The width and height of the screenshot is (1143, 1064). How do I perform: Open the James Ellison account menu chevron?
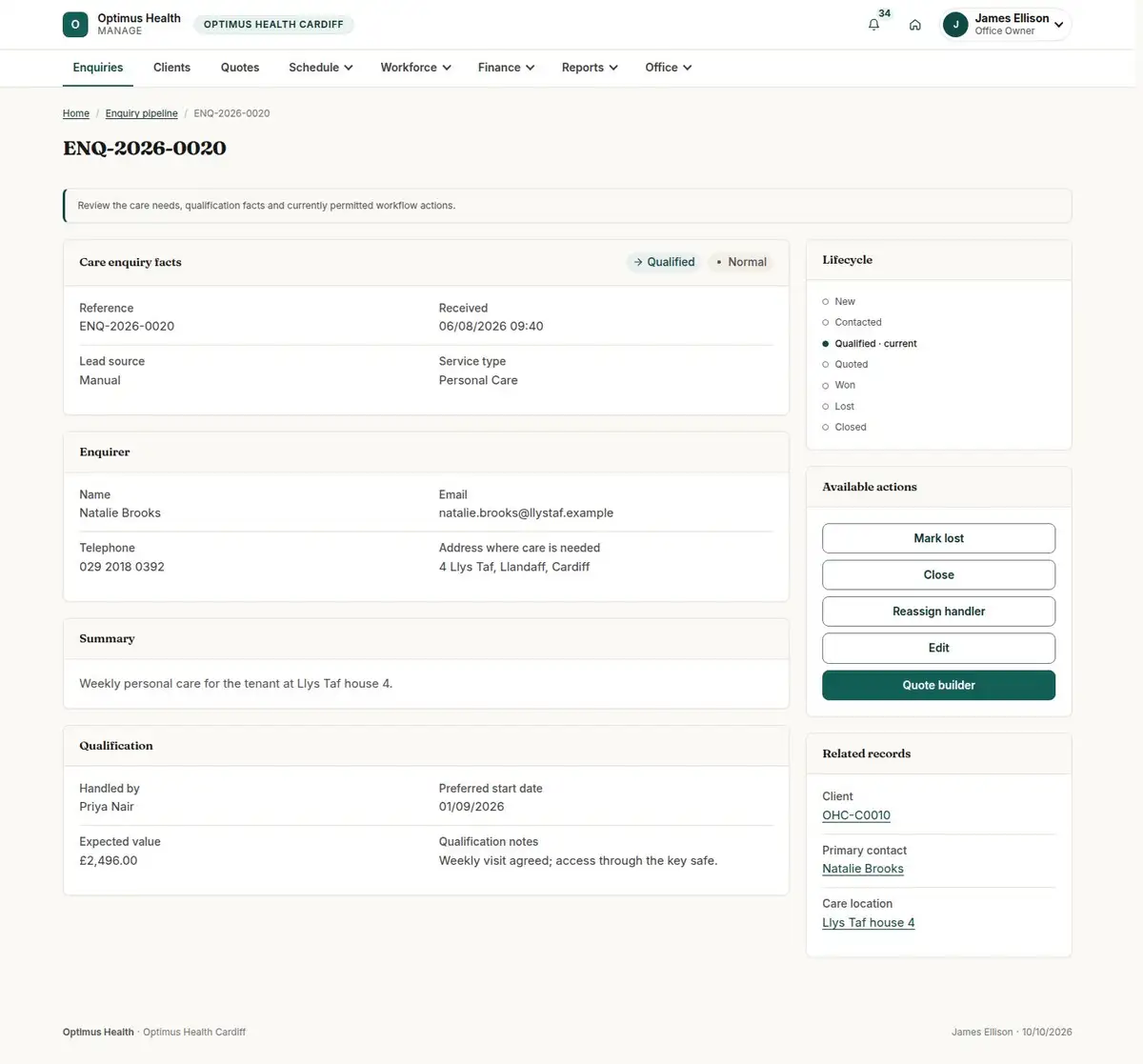pos(1058,25)
